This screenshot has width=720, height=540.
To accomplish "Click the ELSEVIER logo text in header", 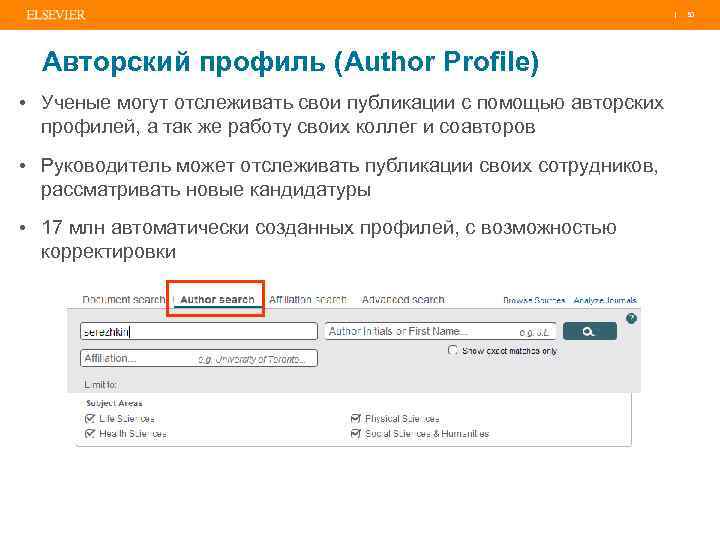I will 56,15.
